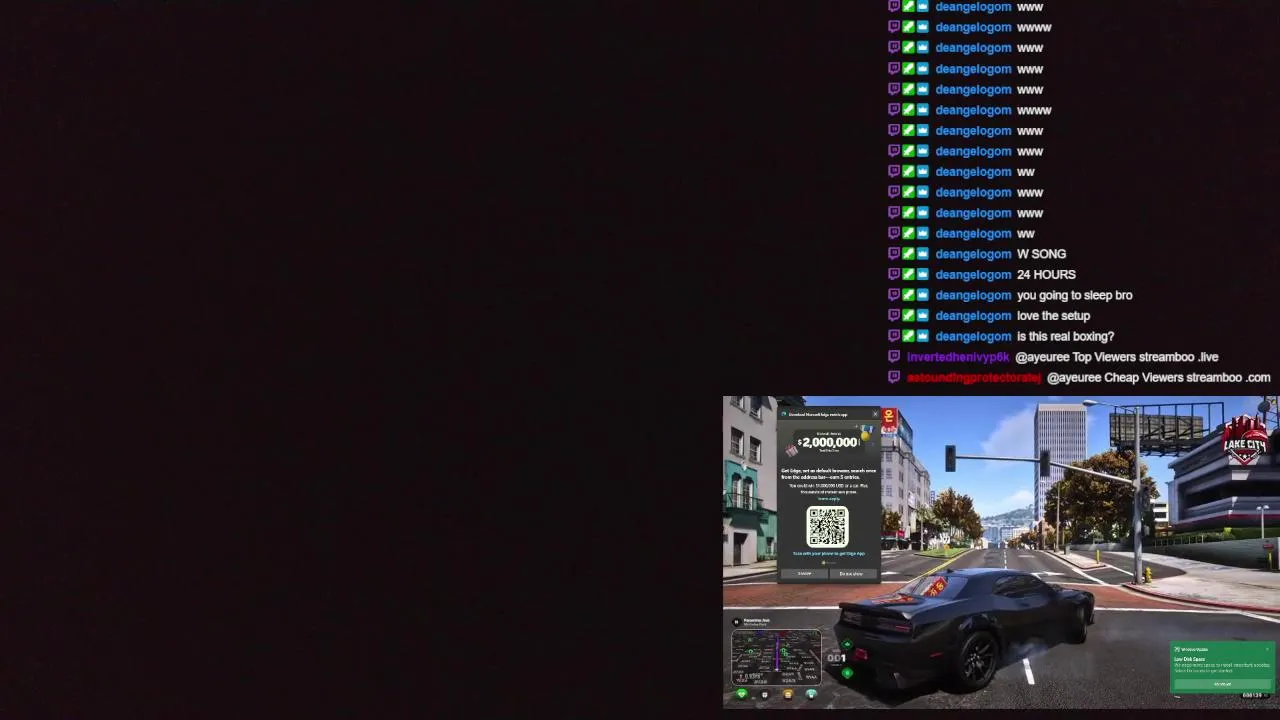The image size is (1280, 720).
Task: Click armor icon next to green heart
Action: (765, 694)
